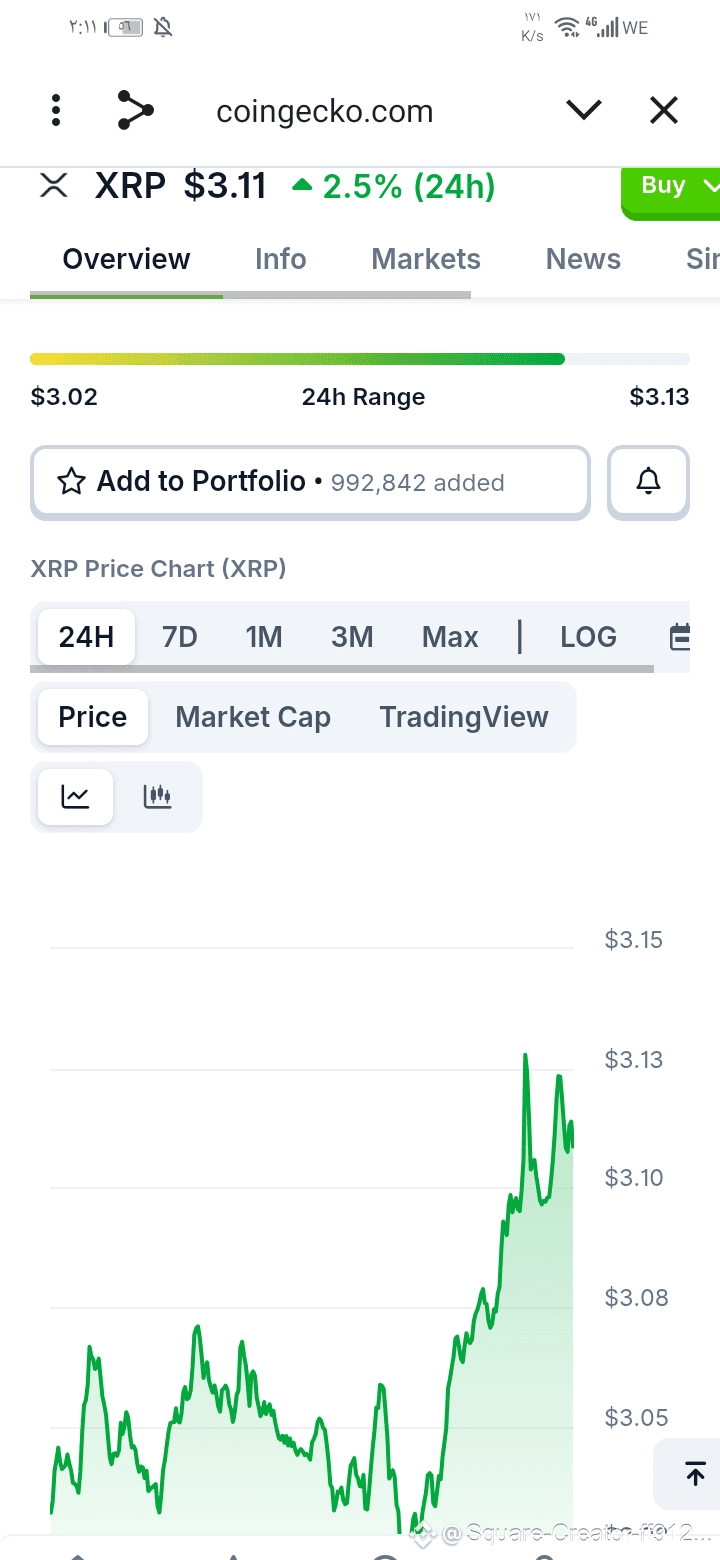Show the Market Cap chart
This screenshot has width=720, height=1560.
(x=253, y=717)
